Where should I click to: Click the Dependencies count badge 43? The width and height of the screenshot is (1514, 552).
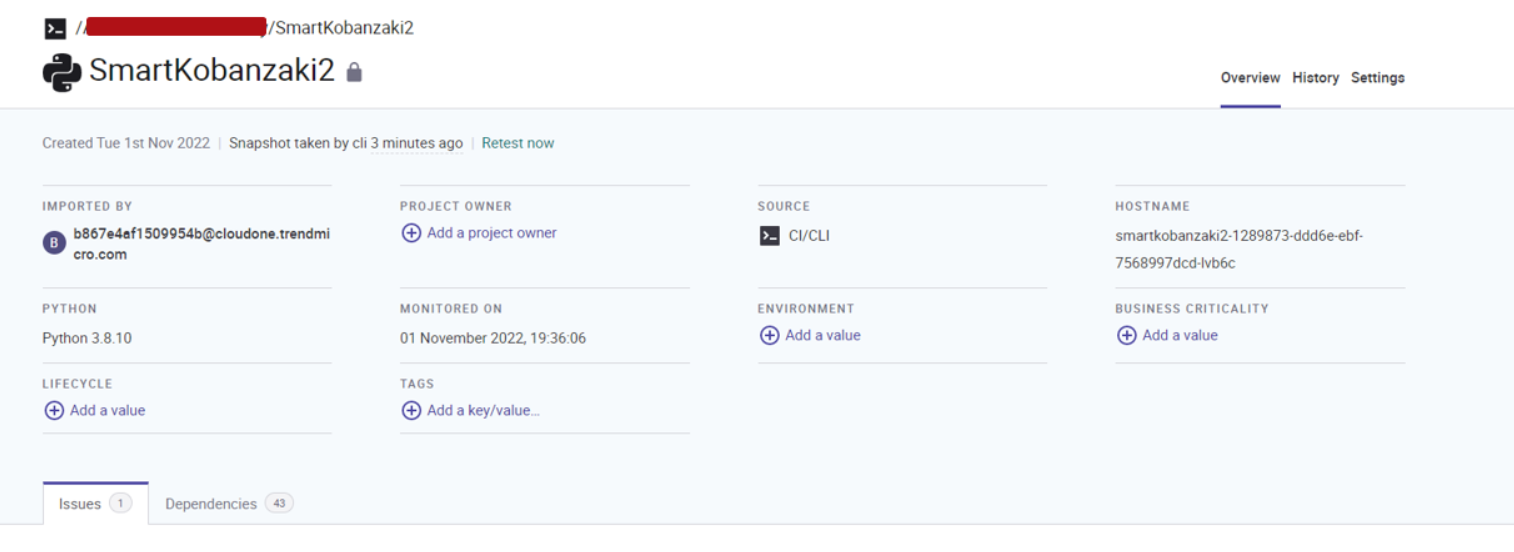coord(279,504)
